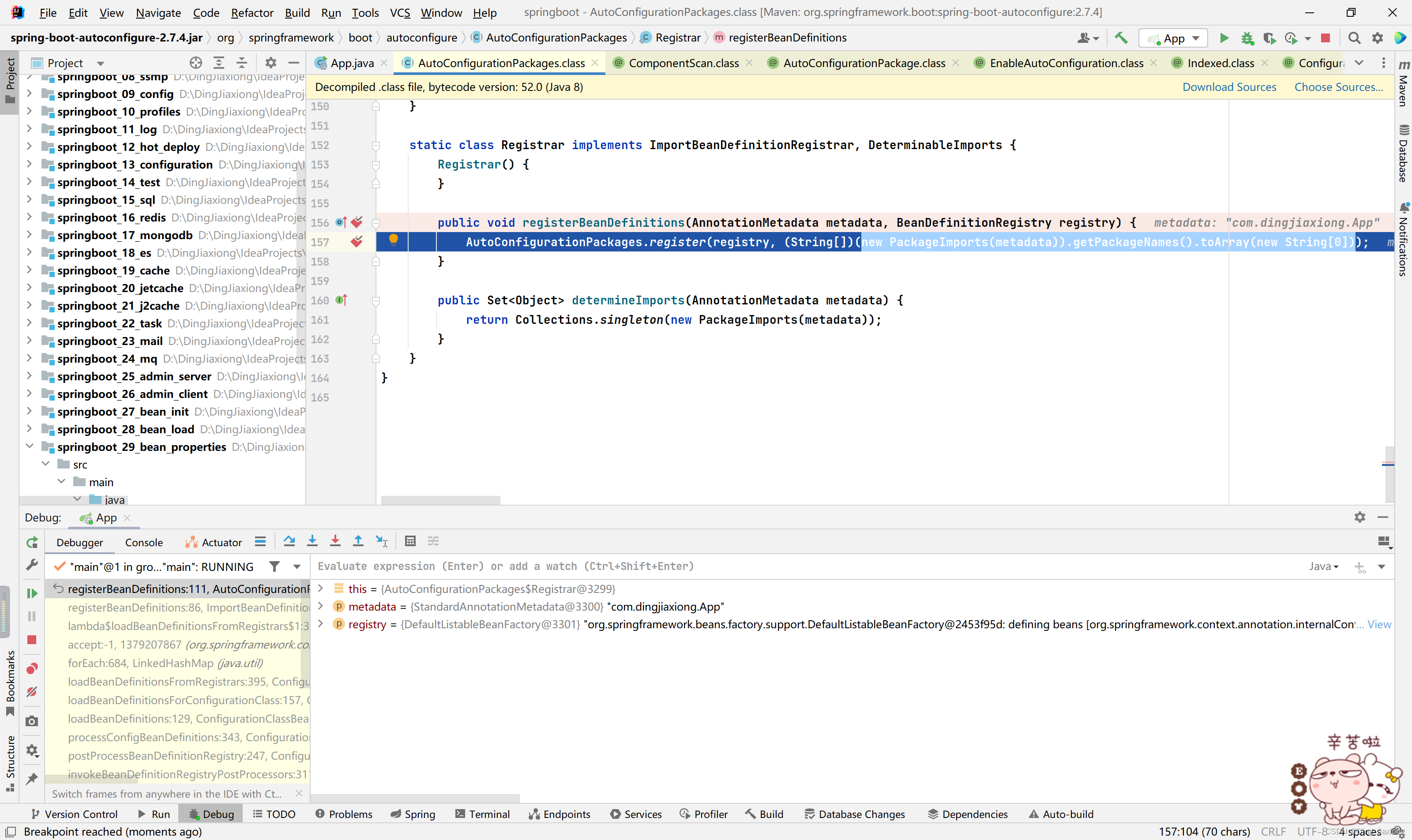Fold the Registrar class at line 152

[376, 146]
